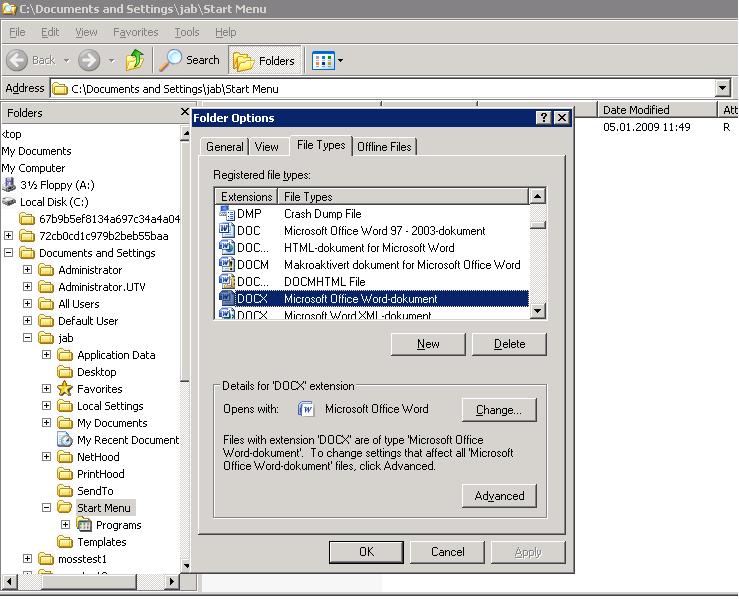This screenshot has width=739, height=599.
Task: Open the Forward history dropdown arrow
Action: tap(111, 60)
